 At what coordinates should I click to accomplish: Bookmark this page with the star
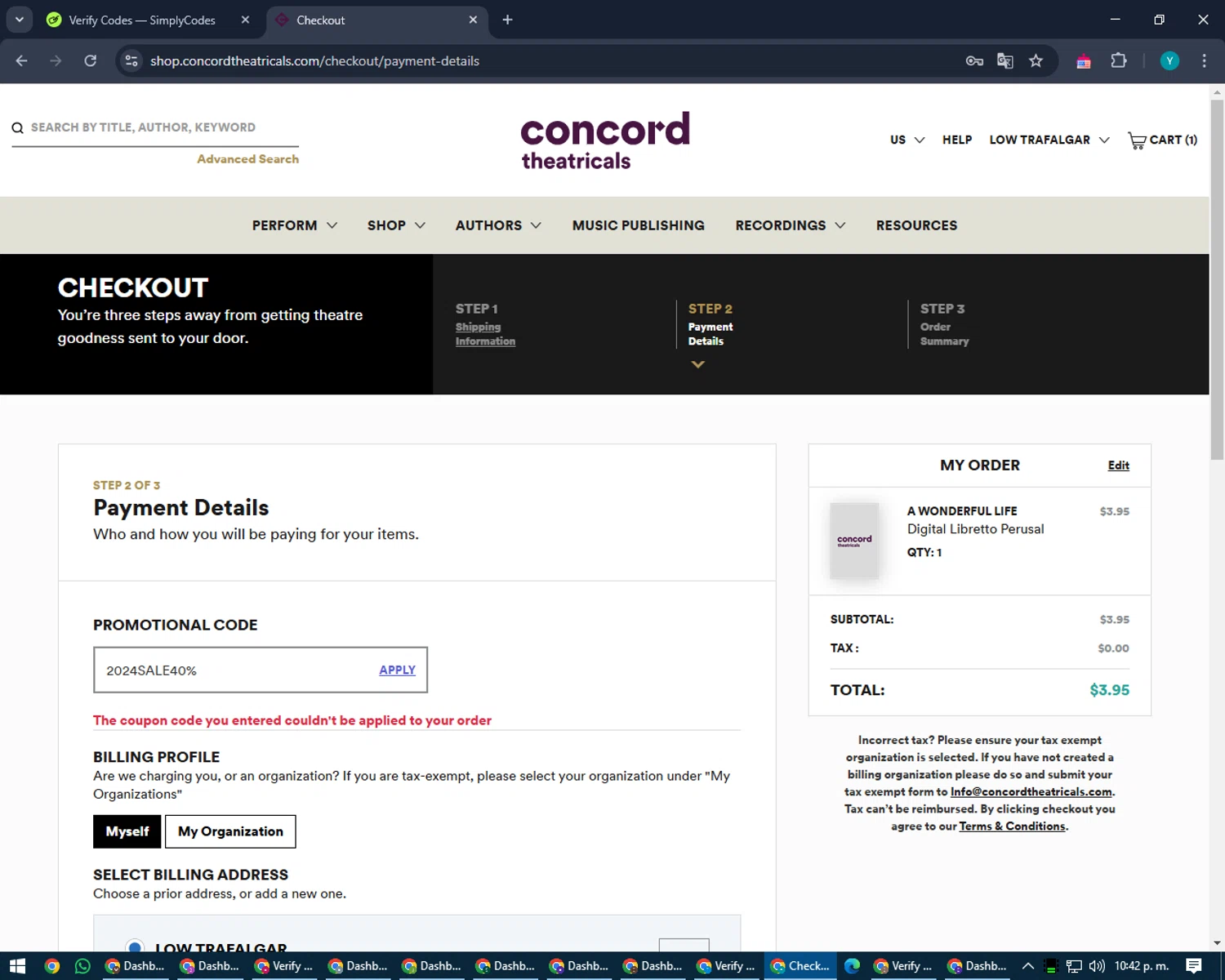pyautogui.click(x=1036, y=60)
